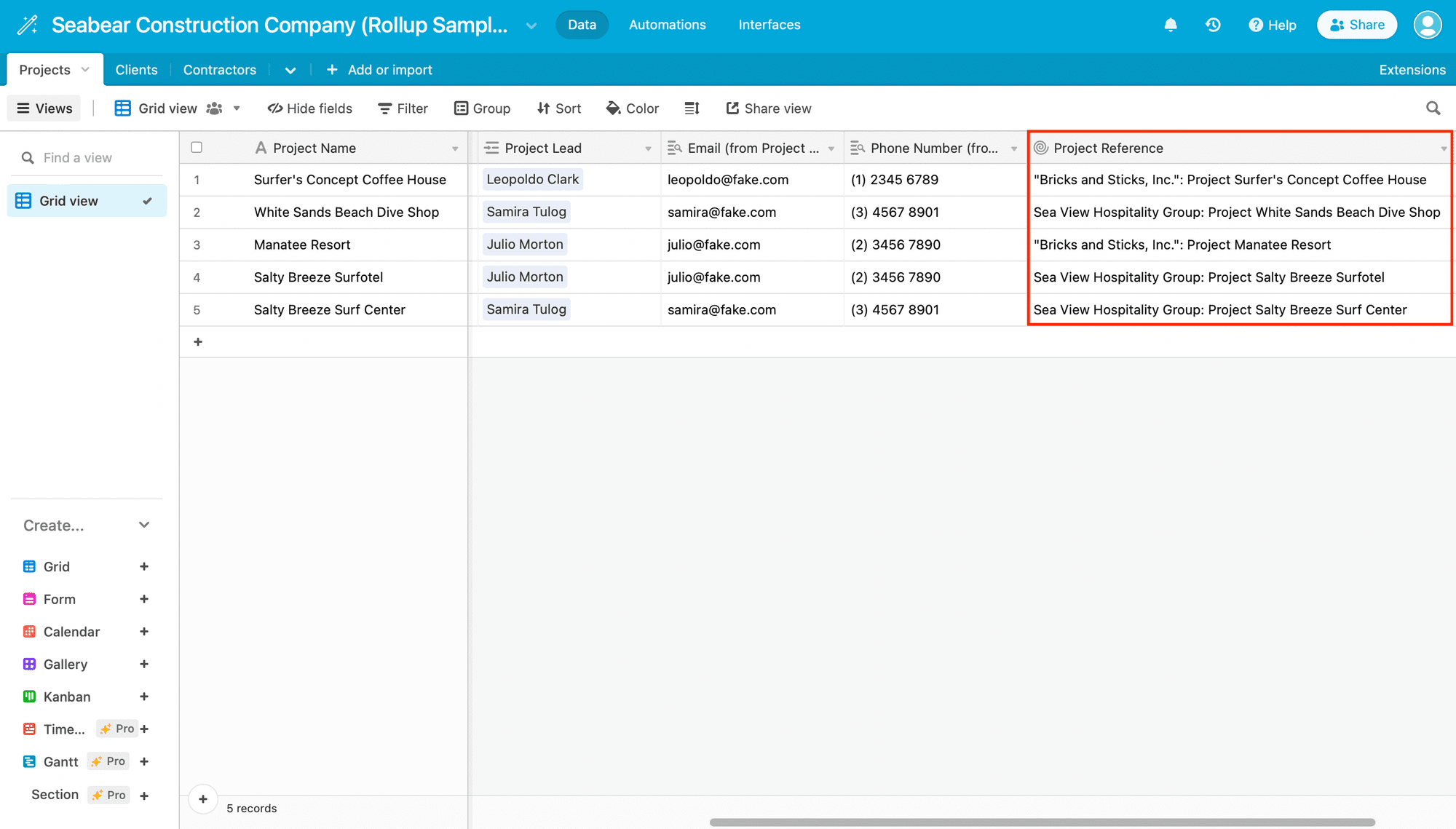Open the Project Name column menu arrow
Image resolution: width=1456 pixels, height=829 pixels.
point(455,148)
